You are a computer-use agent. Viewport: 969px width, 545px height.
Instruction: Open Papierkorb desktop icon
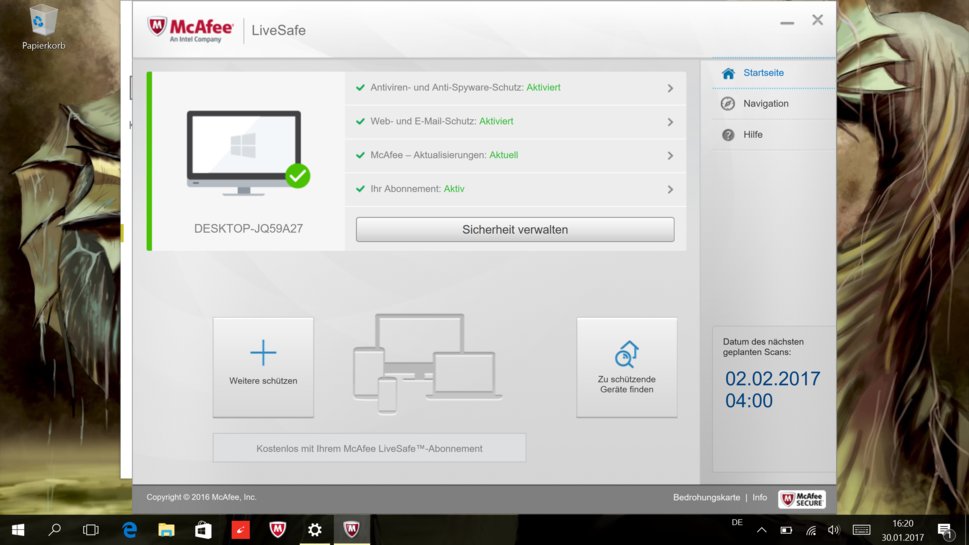point(43,27)
